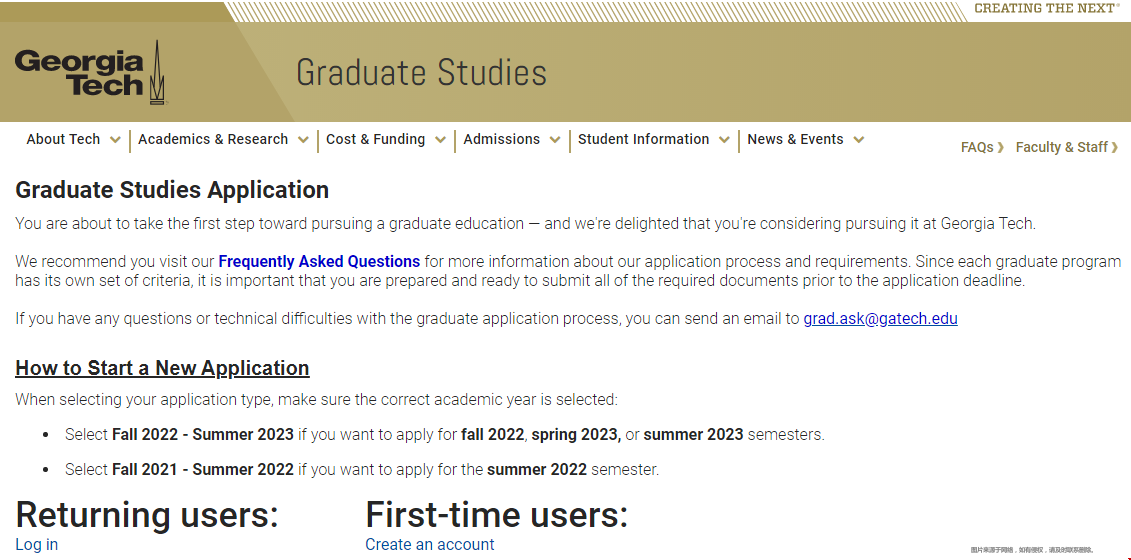Expand the Cost & Funding chevron
Image resolution: width=1131 pixels, height=560 pixels.
(440, 140)
